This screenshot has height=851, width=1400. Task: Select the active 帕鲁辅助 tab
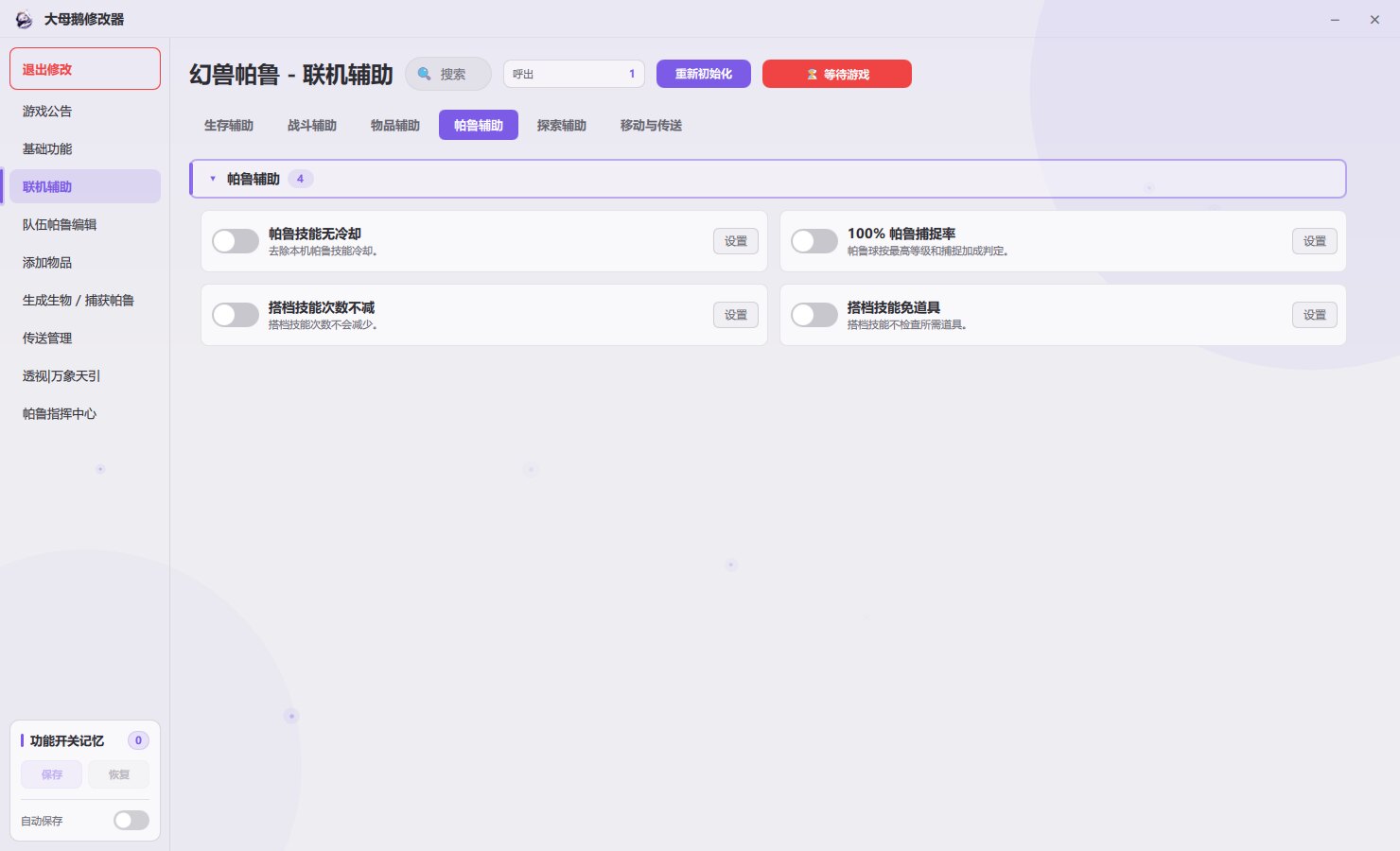[x=479, y=126]
